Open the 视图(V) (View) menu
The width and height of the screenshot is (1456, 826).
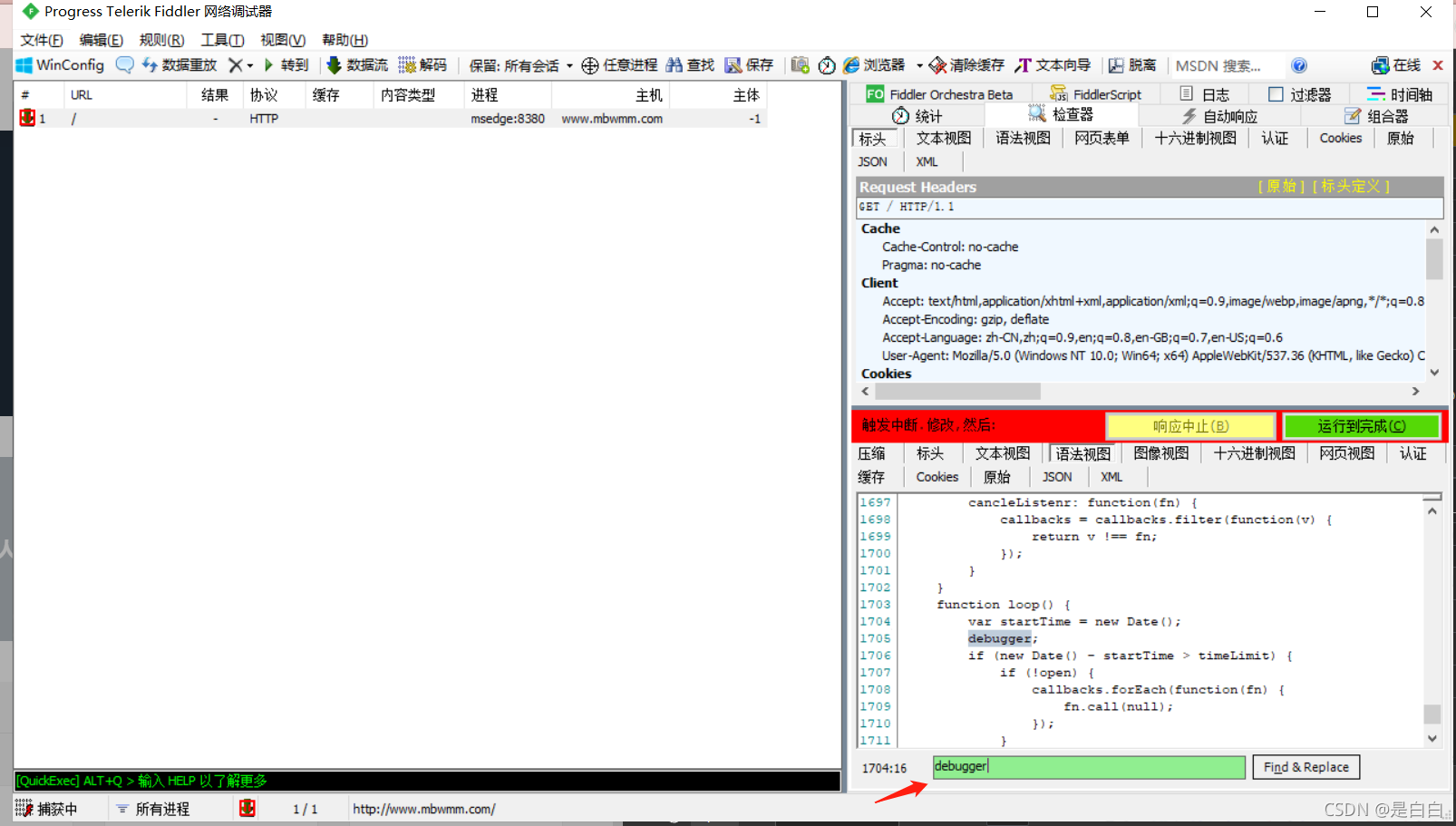(x=283, y=40)
